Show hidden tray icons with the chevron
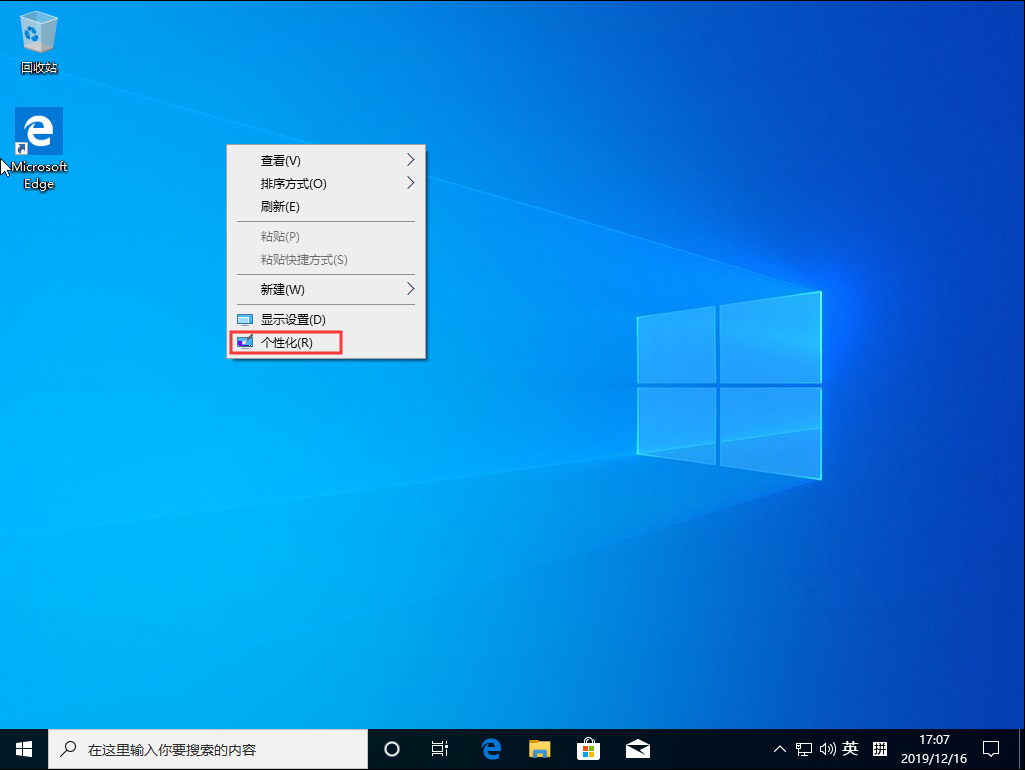Image resolution: width=1025 pixels, height=770 pixels. [x=779, y=748]
